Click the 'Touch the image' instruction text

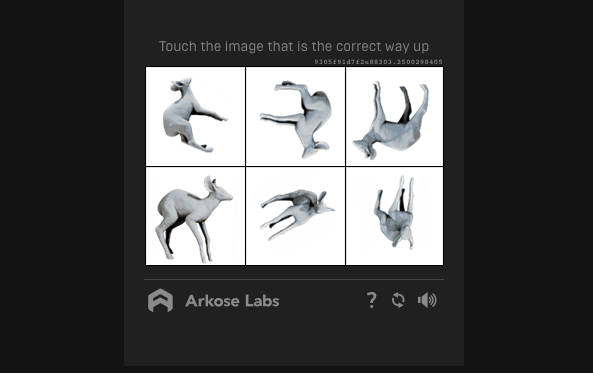[293, 47]
